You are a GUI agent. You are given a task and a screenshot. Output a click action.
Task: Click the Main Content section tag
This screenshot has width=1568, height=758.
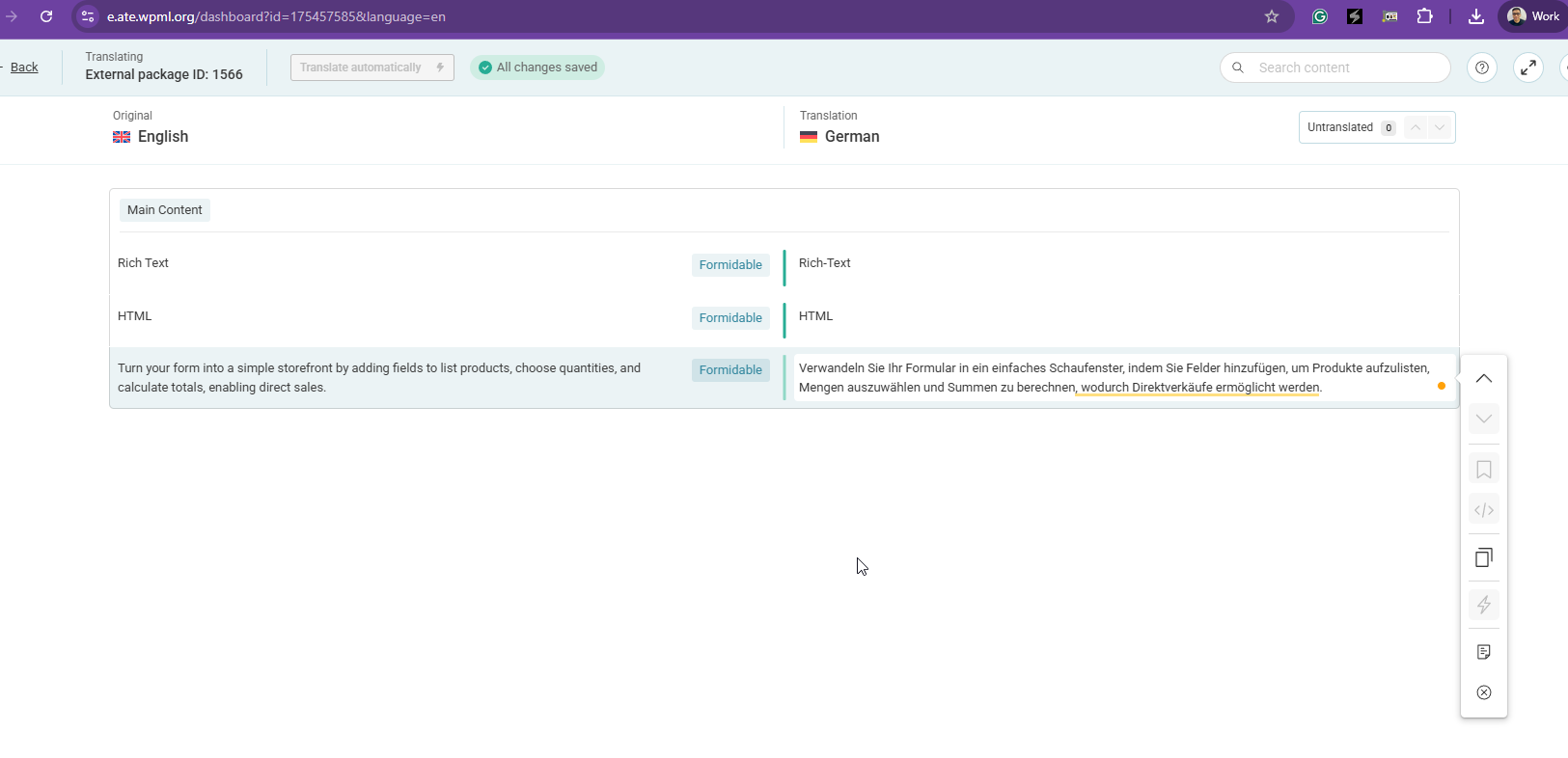click(x=165, y=210)
